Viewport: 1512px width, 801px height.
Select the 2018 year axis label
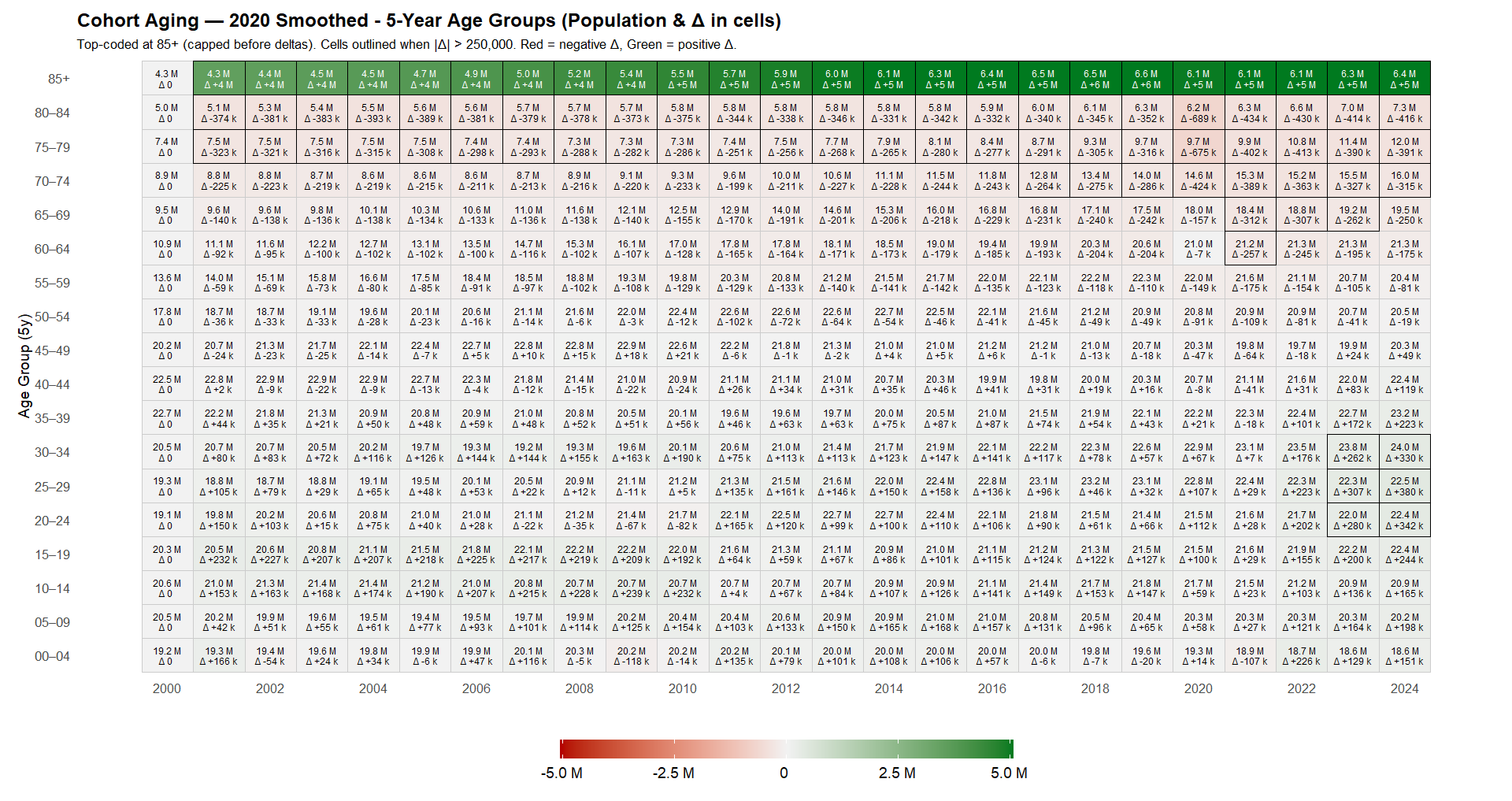tap(1095, 688)
